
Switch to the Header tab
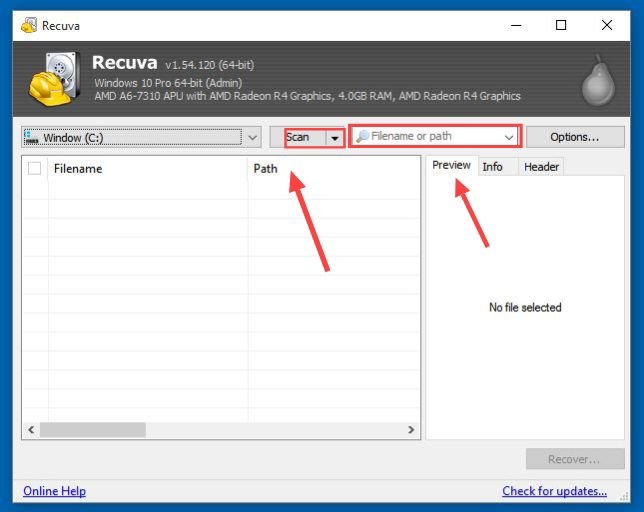(x=541, y=167)
